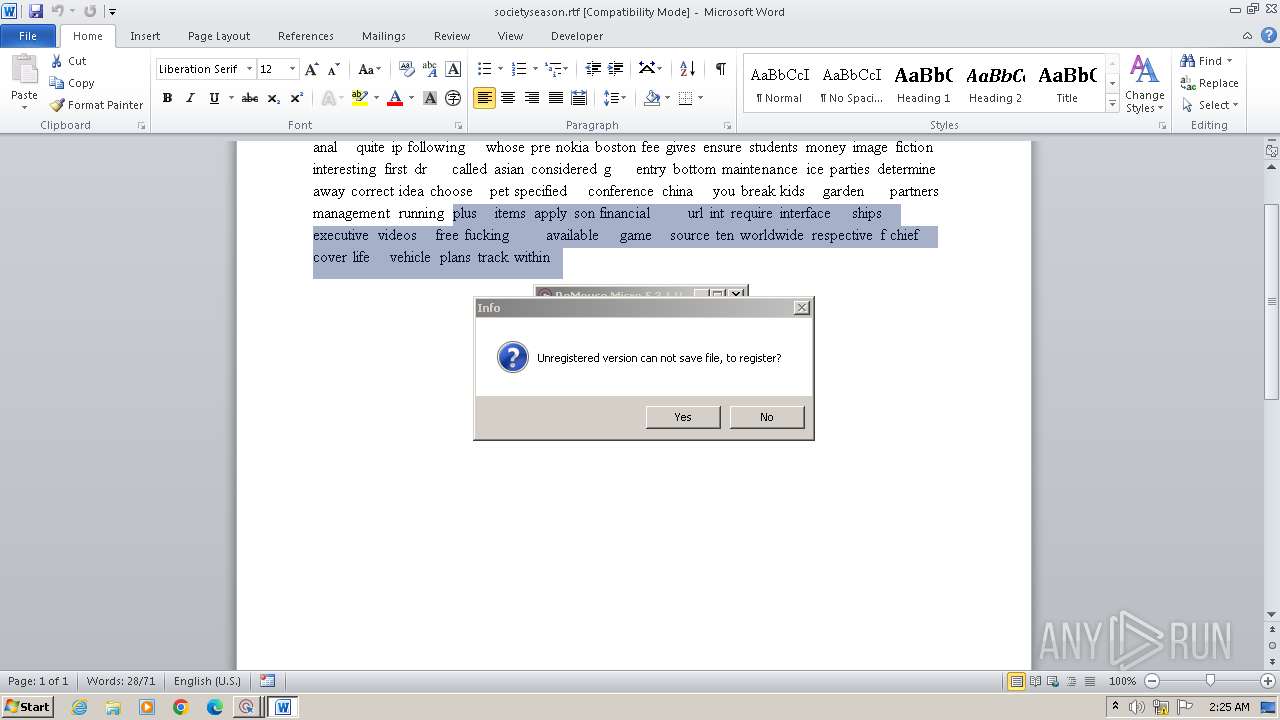Switch to the Insert tab
Image resolution: width=1280 pixels, height=720 pixels.
pos(145,36)
